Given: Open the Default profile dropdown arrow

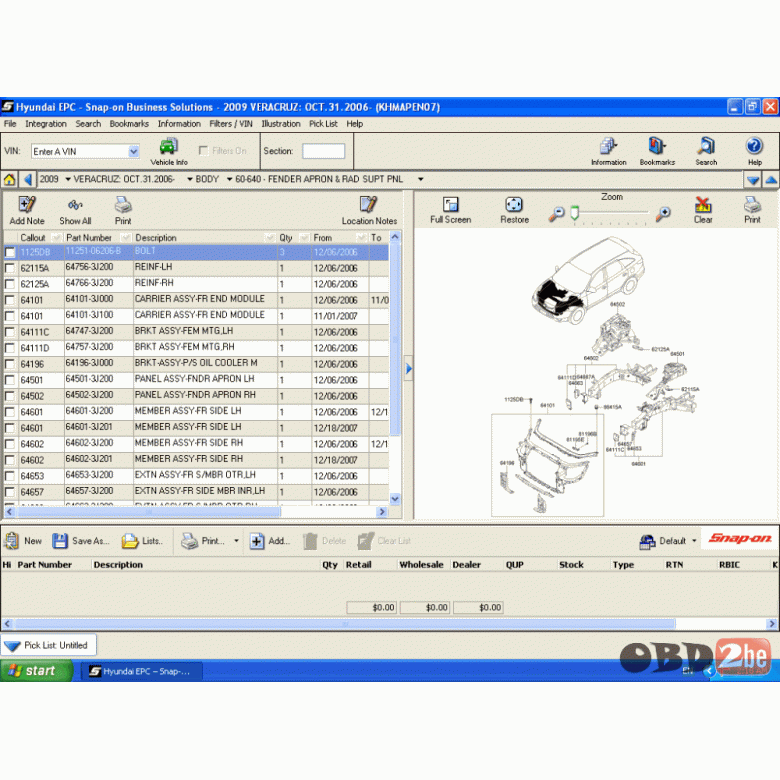Looking at the screenshot, I should point(694,541).
